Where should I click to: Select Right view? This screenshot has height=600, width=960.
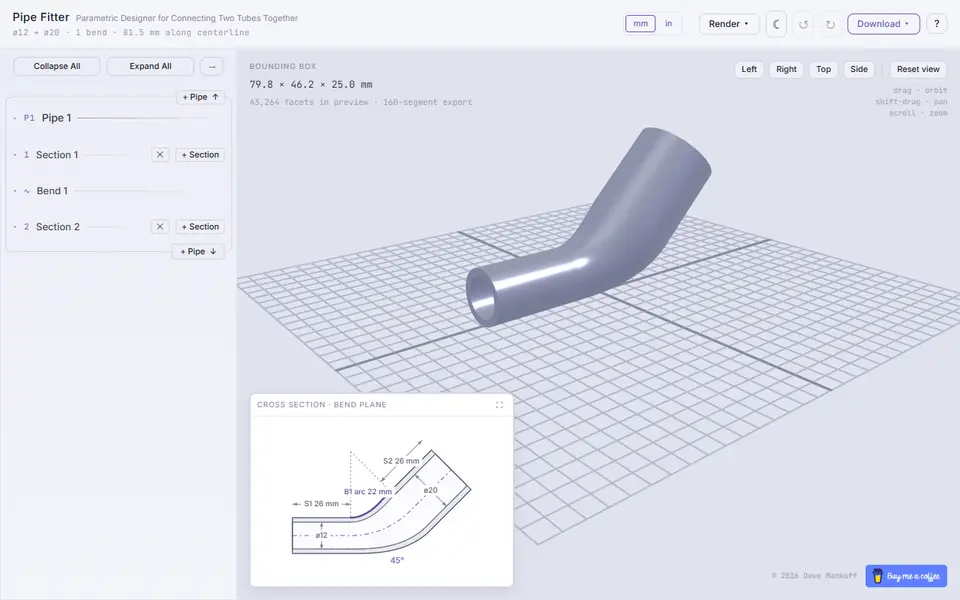(x=786, y=69)
